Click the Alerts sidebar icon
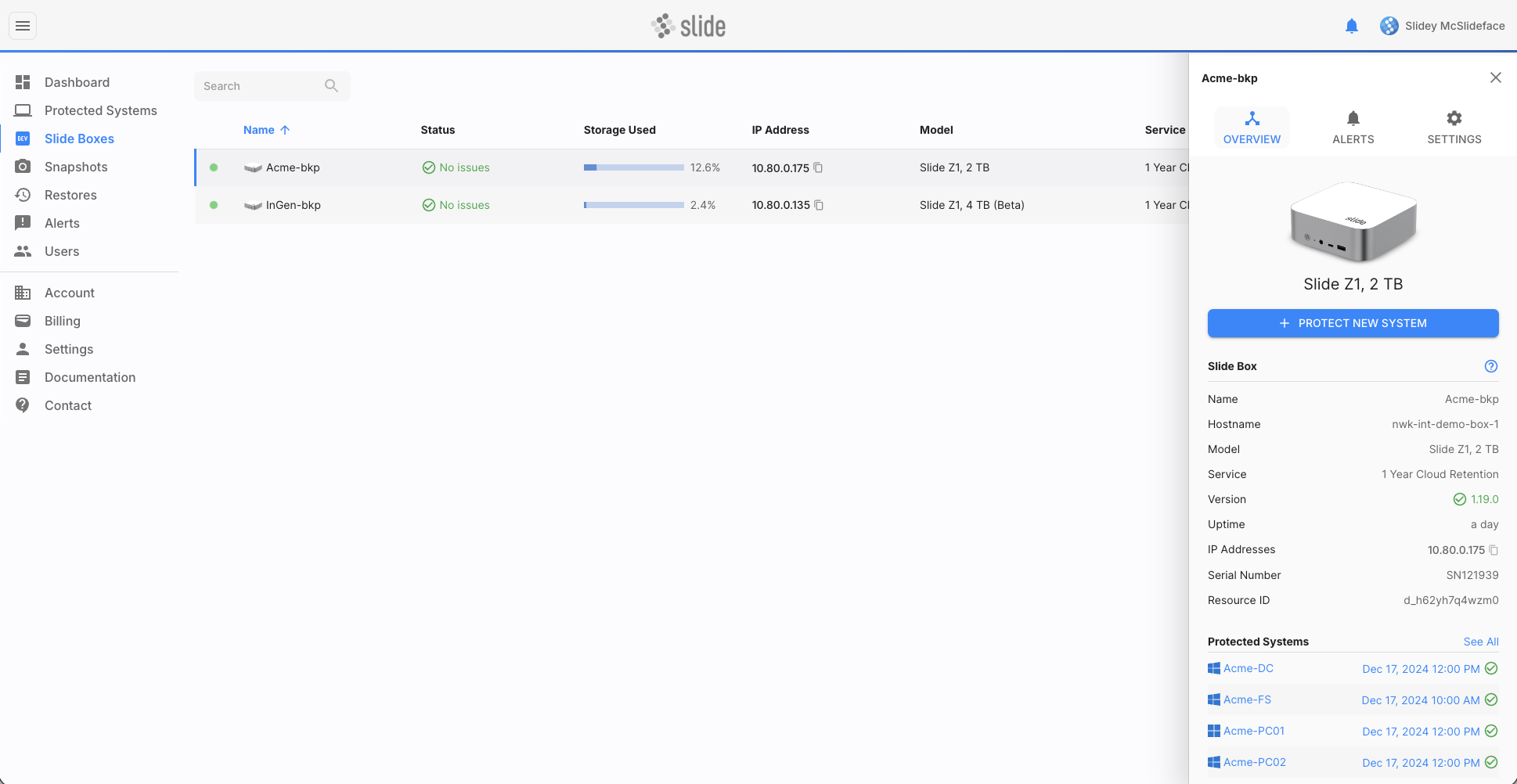Image resolution: width=1517 pixels, height=784 pixels. pyautogui.click(x=23, y=223)
